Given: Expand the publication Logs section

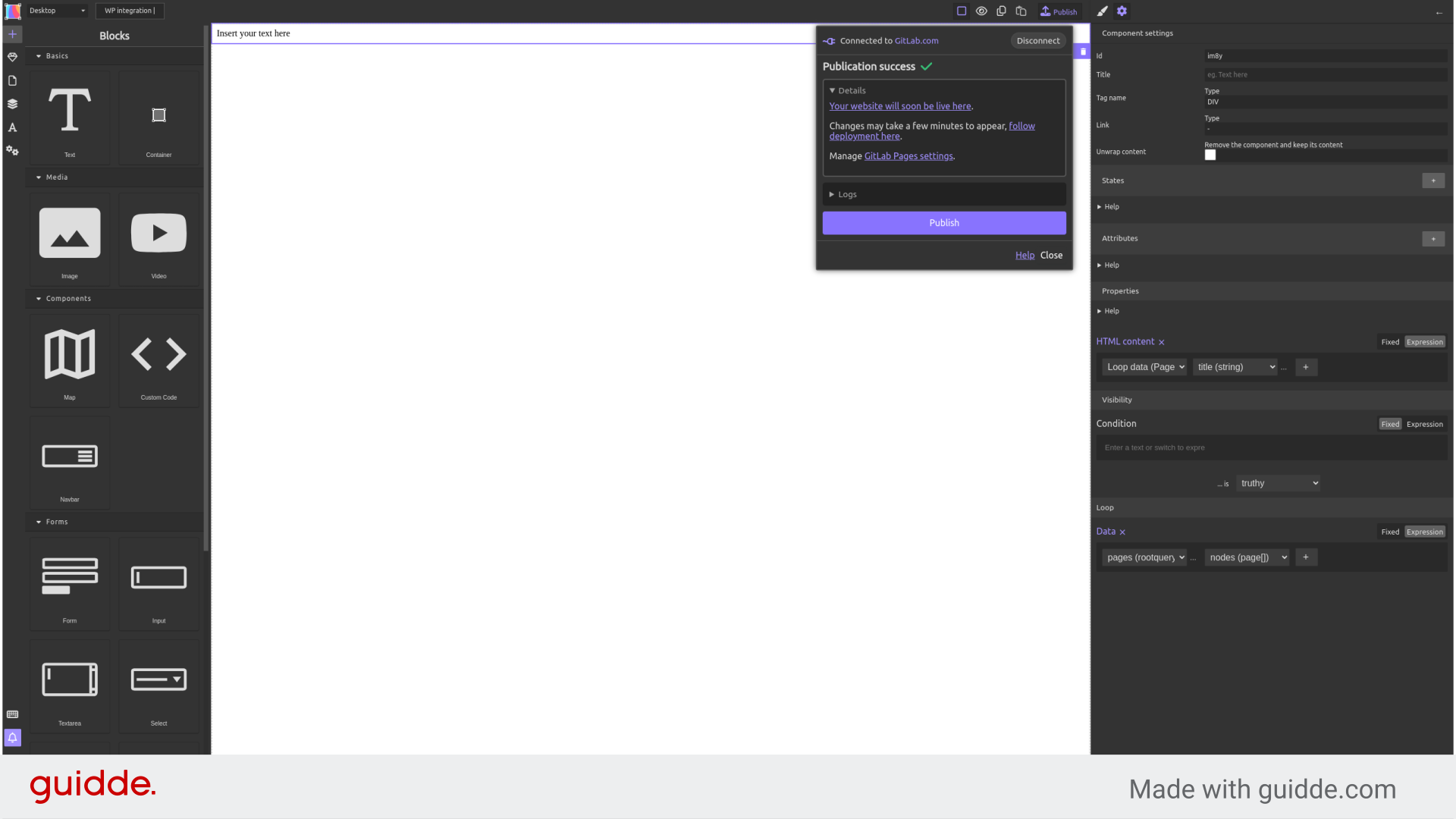Looking at the screenshot, I should (944, 195).
